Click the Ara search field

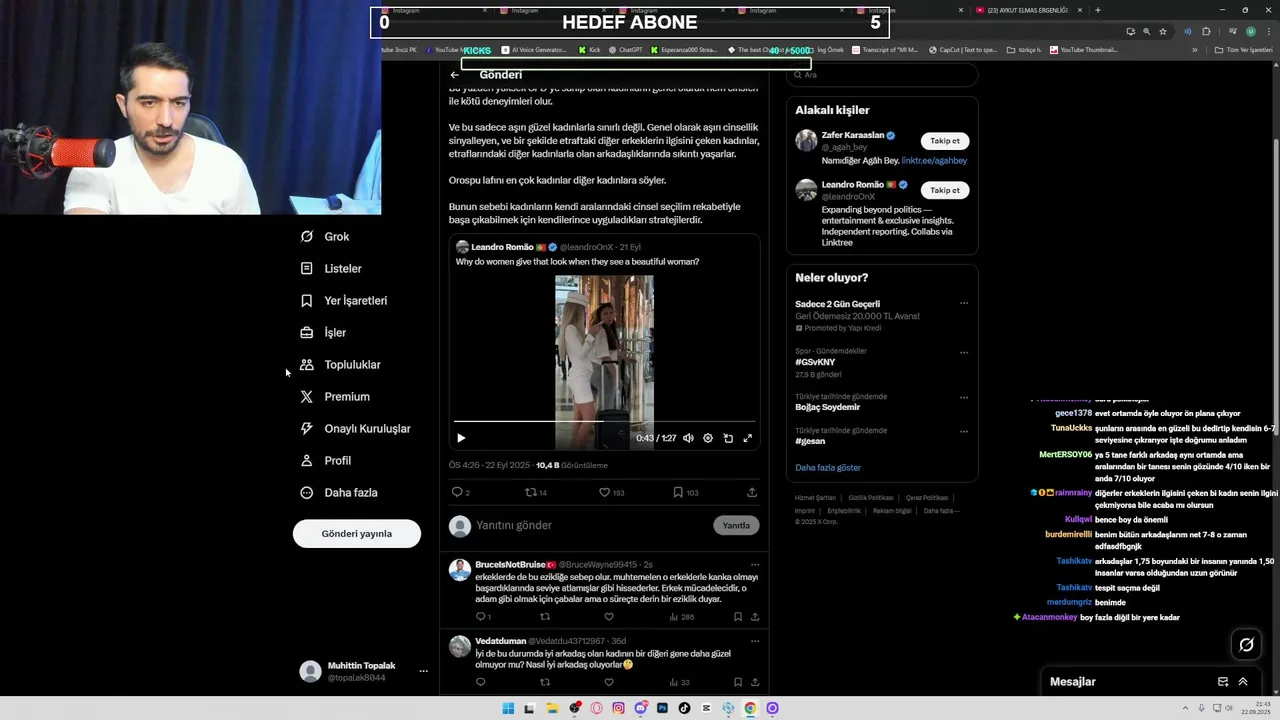[x=882, y=75]
